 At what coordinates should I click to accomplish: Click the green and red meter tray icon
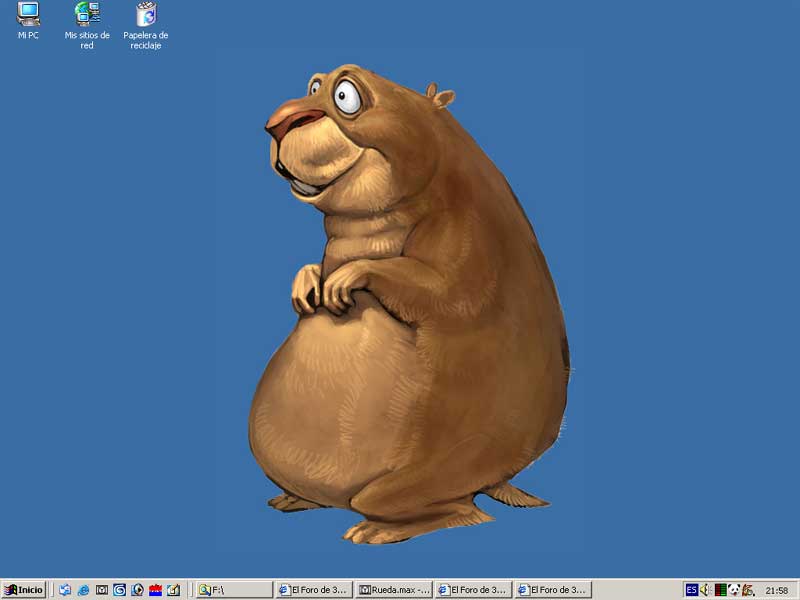(720, 590)
